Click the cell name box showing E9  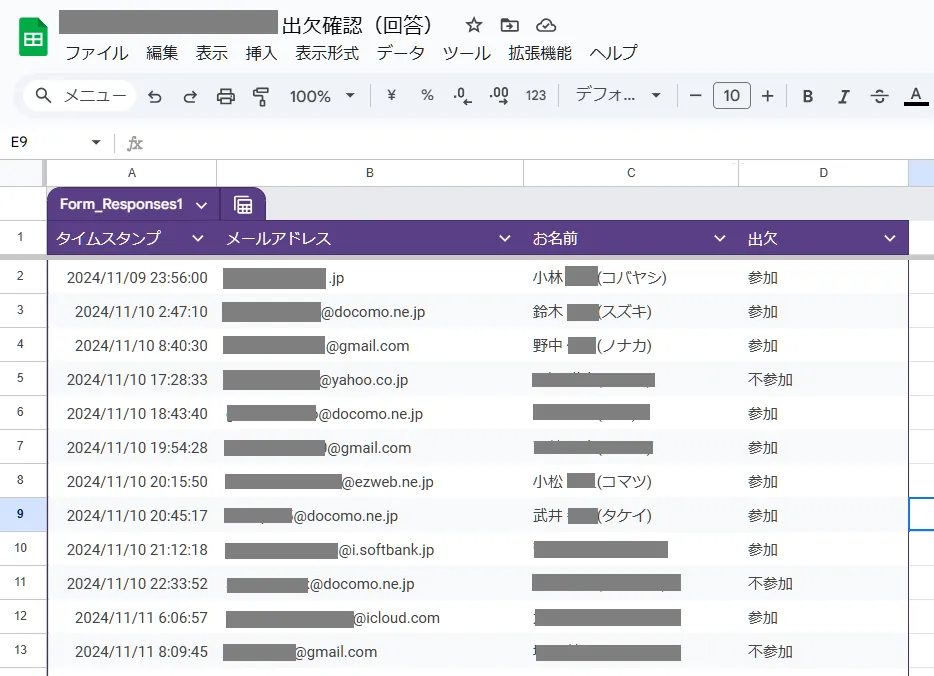[x=55, y=143]
